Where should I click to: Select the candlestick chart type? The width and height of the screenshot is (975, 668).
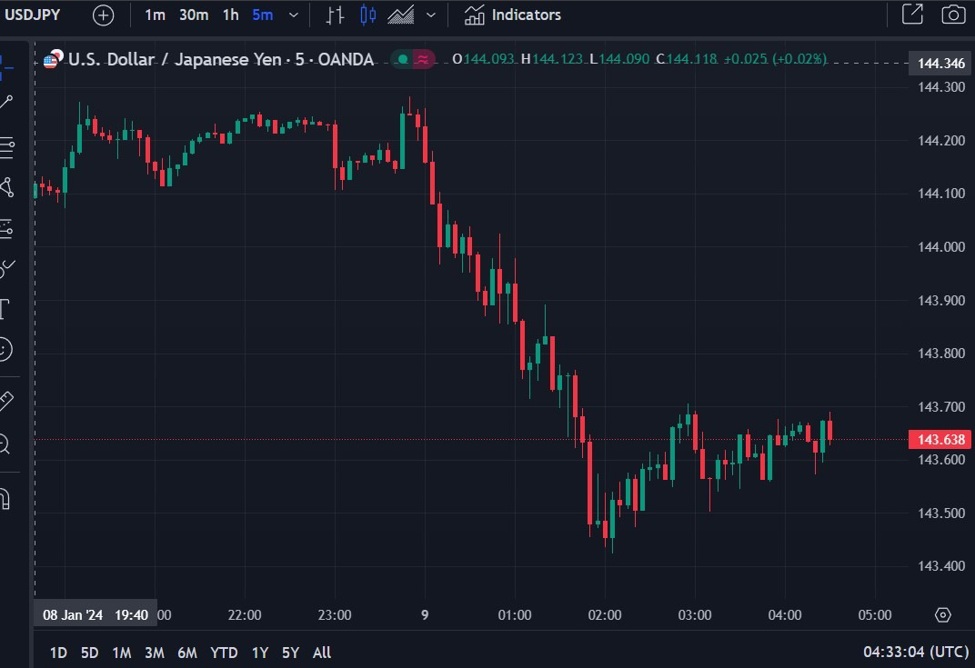tap(368, 15)
